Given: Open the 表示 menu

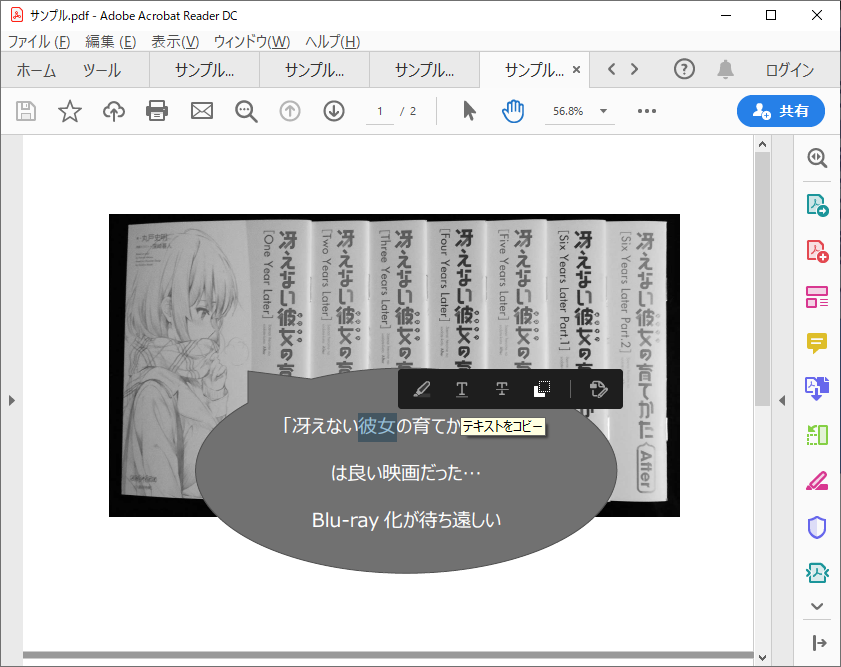Looking at the screenshot, I should (170, 41).
